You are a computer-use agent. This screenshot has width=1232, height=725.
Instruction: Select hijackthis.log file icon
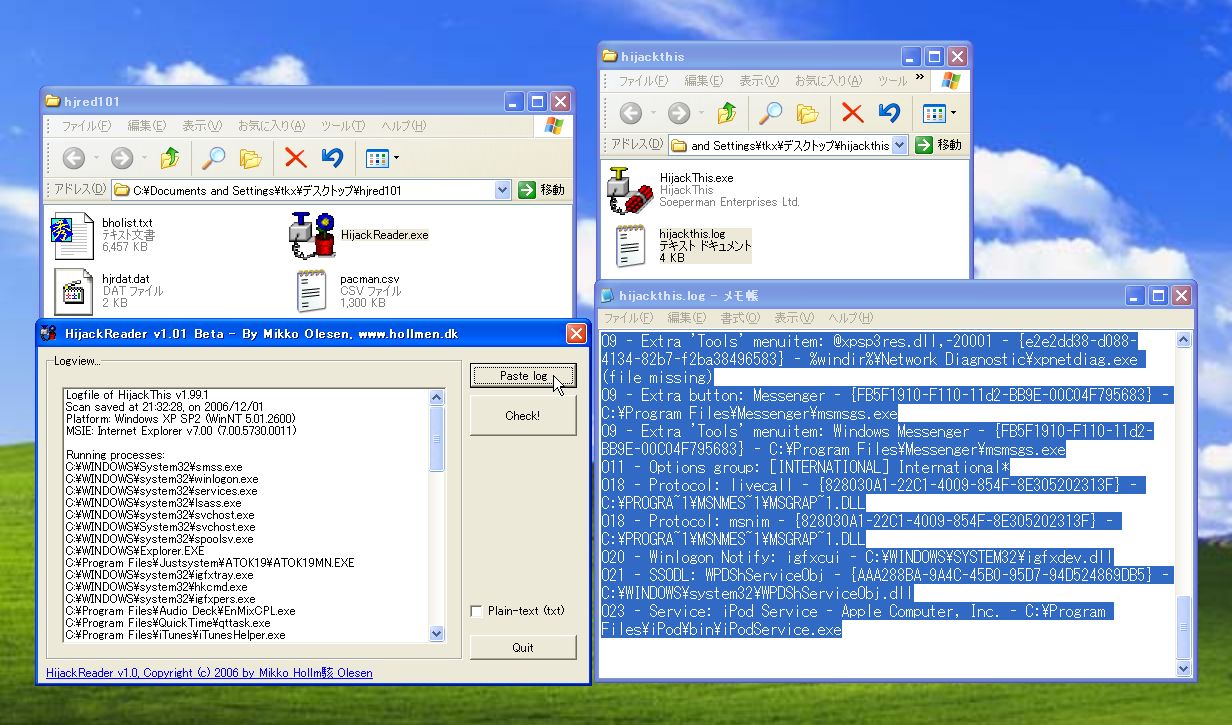click(x=630, y=245)
